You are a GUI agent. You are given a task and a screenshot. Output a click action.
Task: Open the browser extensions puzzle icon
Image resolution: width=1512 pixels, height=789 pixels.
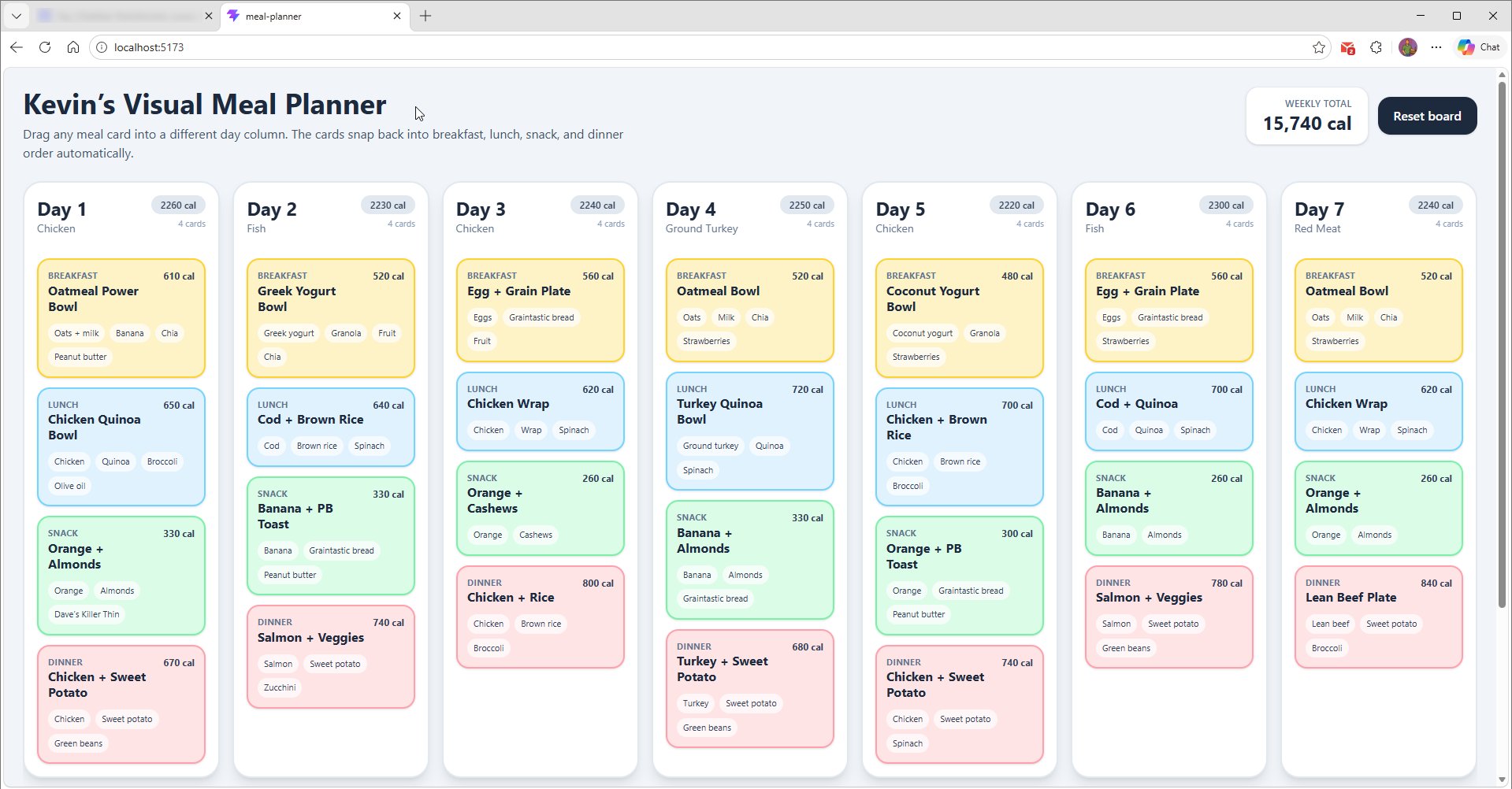click(x=1376, y=47)
